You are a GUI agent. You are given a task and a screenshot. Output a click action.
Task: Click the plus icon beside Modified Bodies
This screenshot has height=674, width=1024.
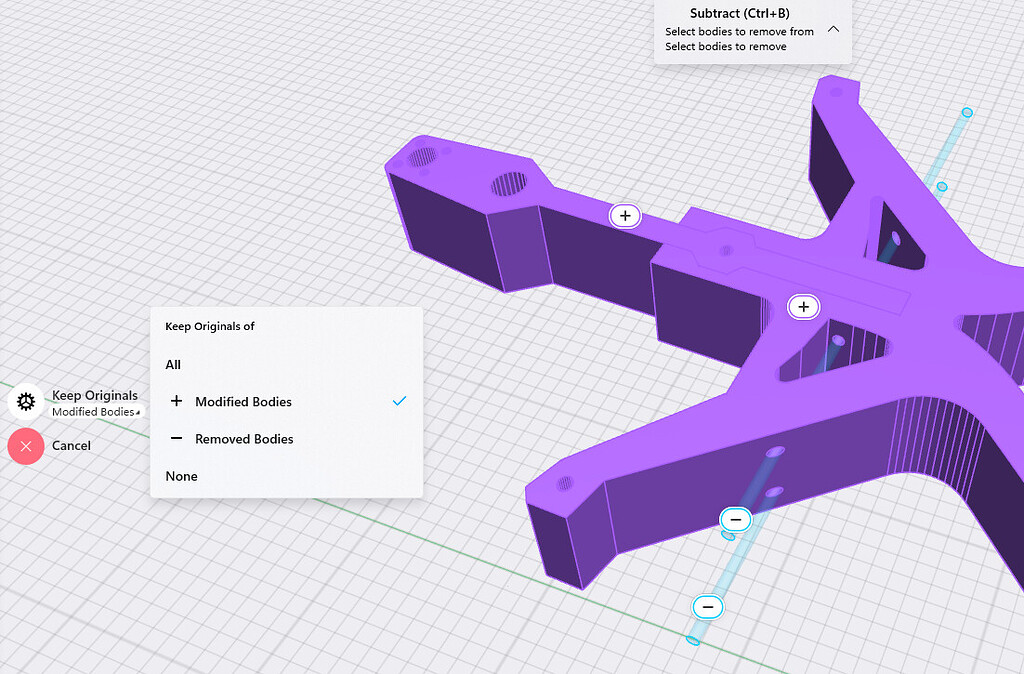point(177,401)
